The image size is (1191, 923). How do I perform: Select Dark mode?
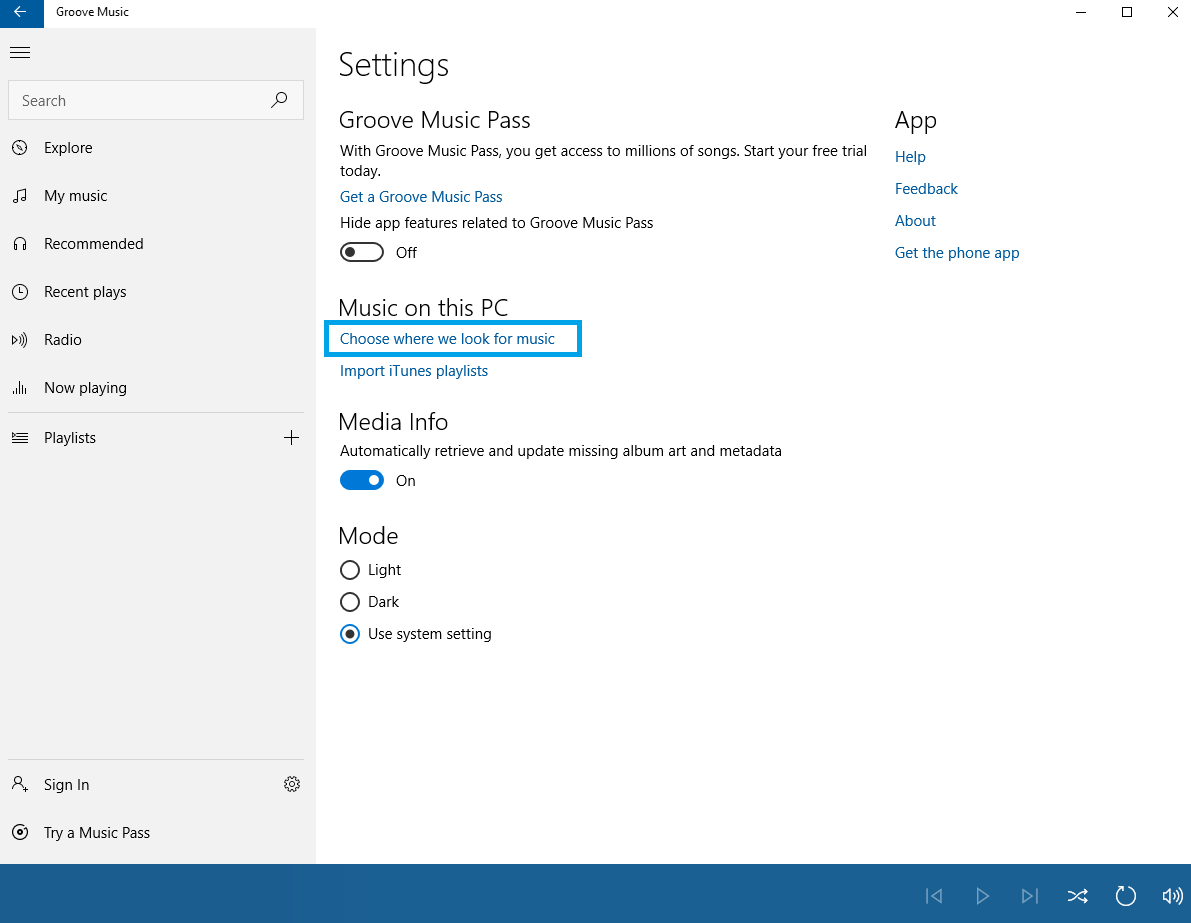350,602
